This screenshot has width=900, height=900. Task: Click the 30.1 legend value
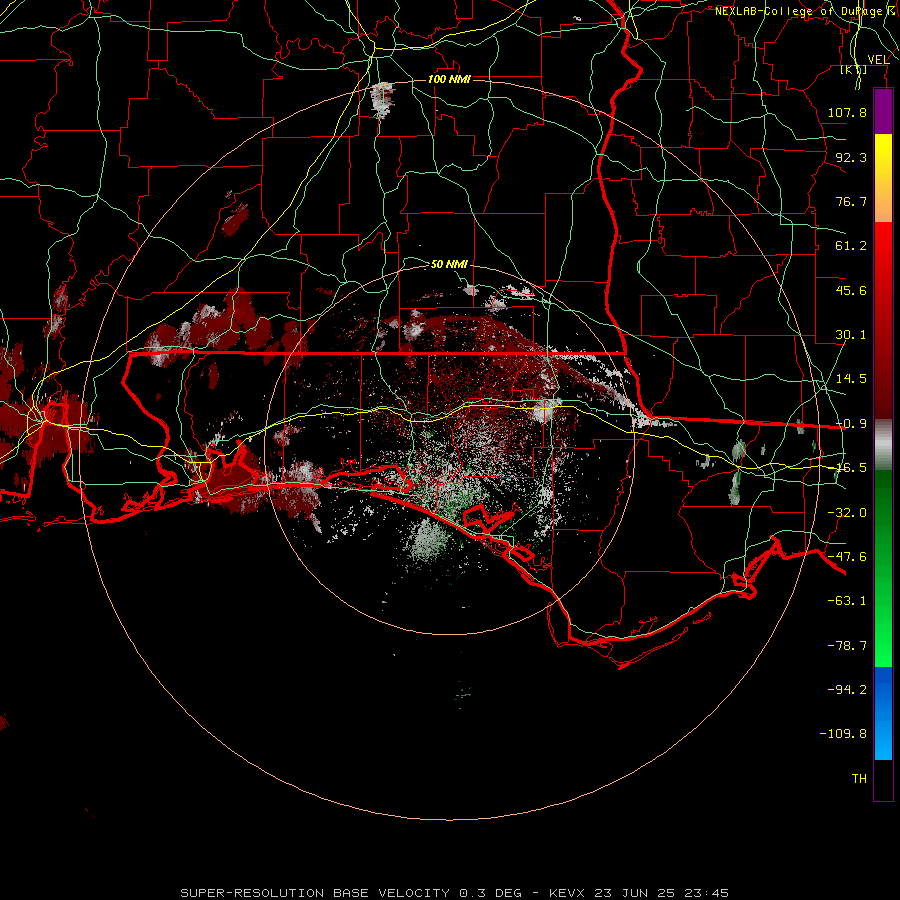(851, 335)
